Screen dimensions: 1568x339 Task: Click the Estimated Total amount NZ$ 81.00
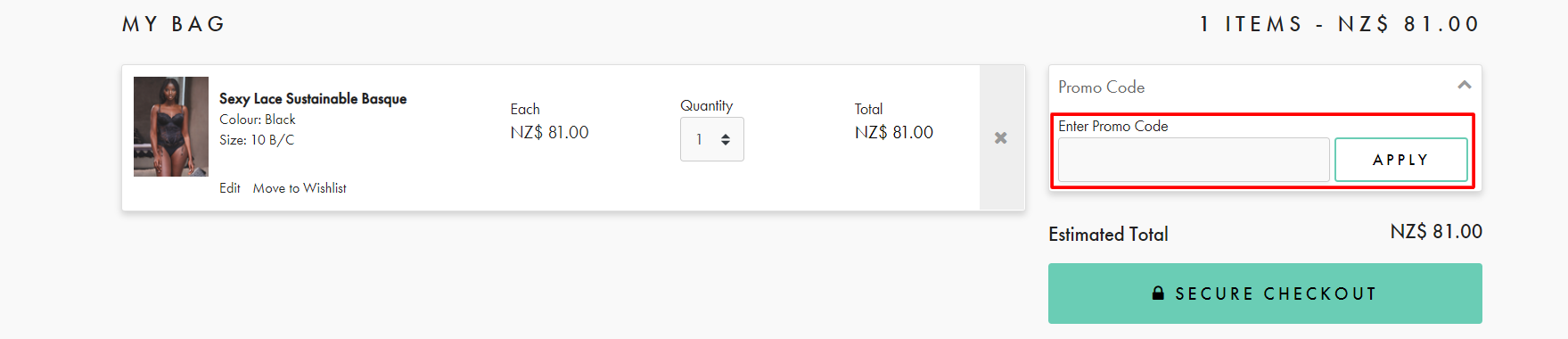pos(1436,232)
